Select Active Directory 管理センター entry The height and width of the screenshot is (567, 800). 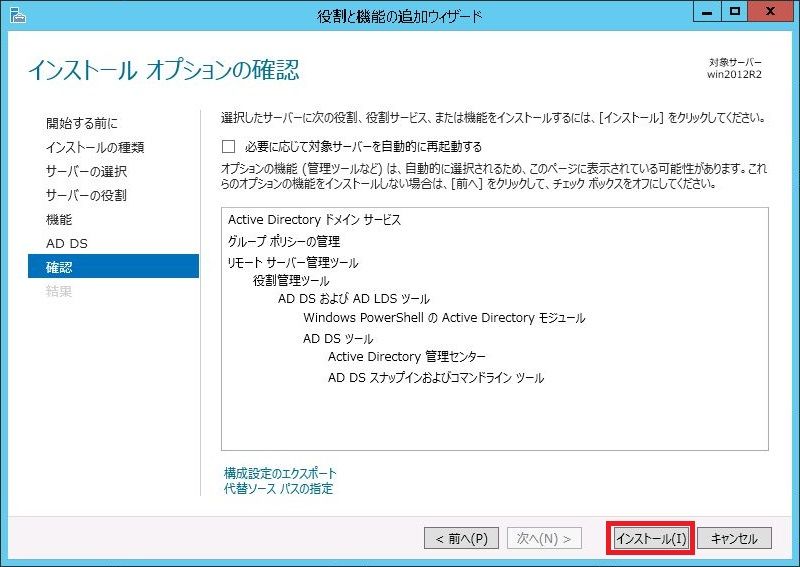pos(407,357)
